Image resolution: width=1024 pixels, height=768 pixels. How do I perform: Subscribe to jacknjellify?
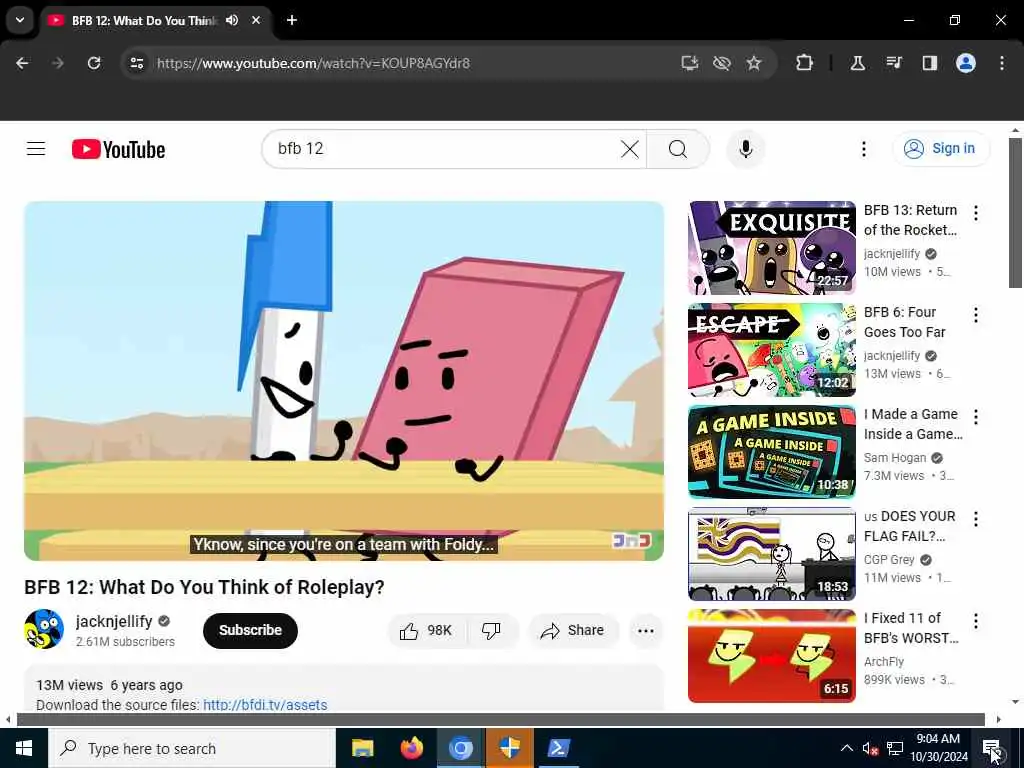click(x=250, y=630)
